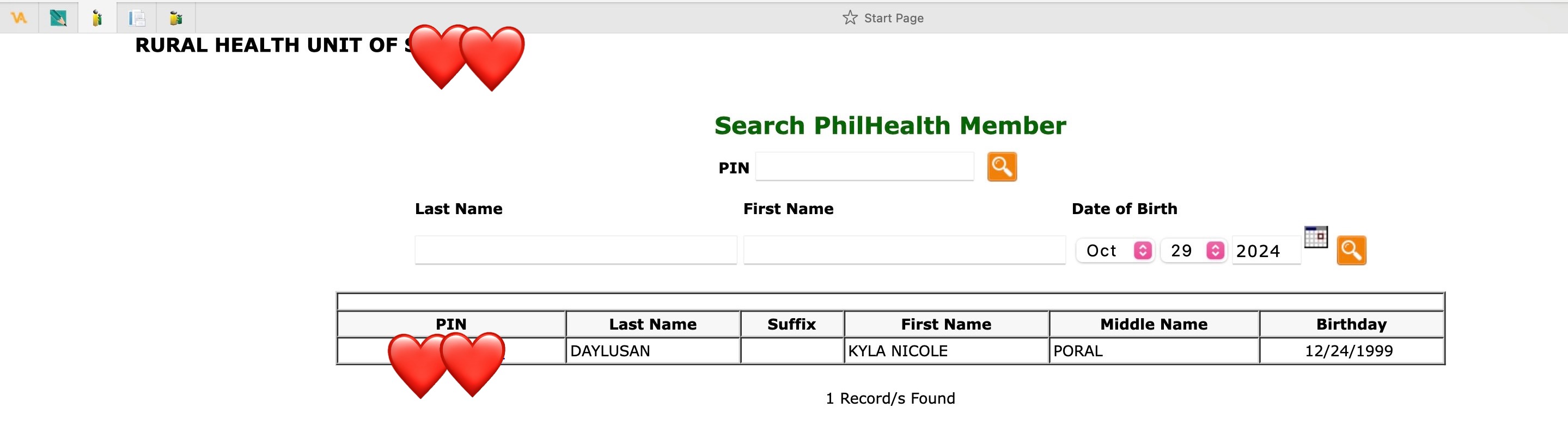The width and height of the screenshot is (1568, 438).
Task: Expand the month dropdown showing Oct
Action: click(1115, 251)
